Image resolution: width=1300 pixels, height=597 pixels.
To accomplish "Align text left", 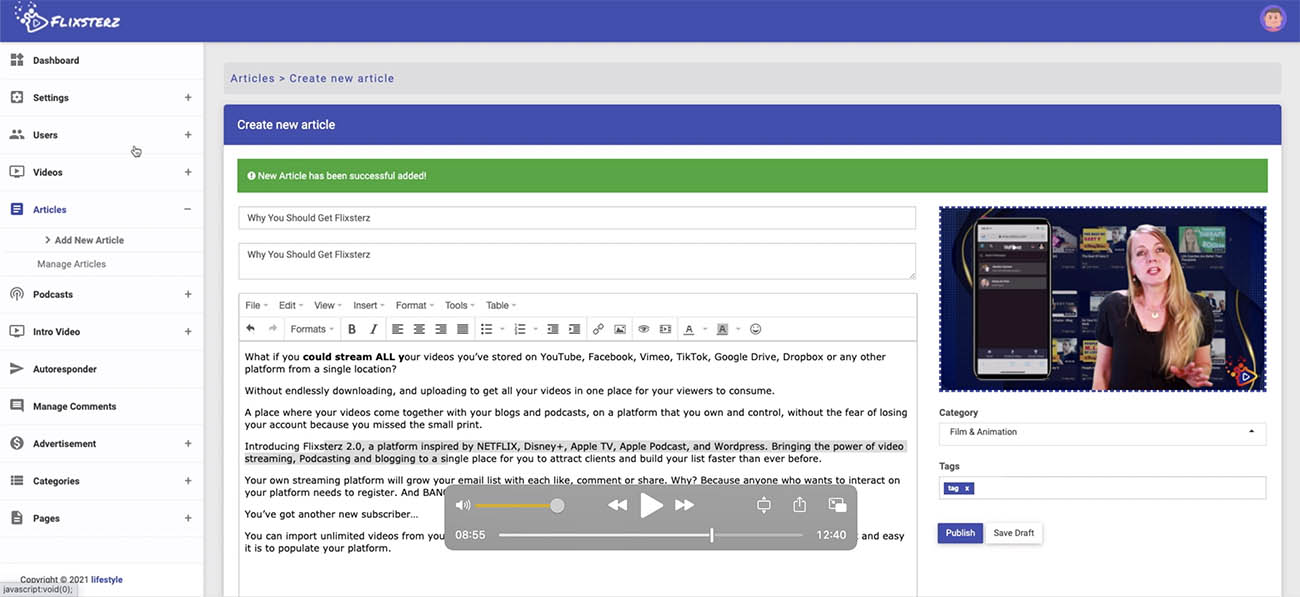I will coord(397,329).
